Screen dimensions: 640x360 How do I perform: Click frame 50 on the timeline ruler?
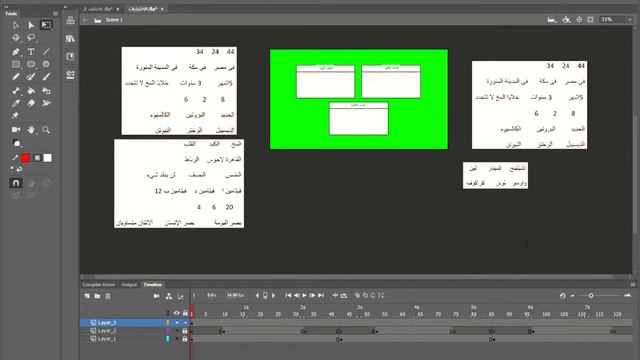[x=367, y=314]
